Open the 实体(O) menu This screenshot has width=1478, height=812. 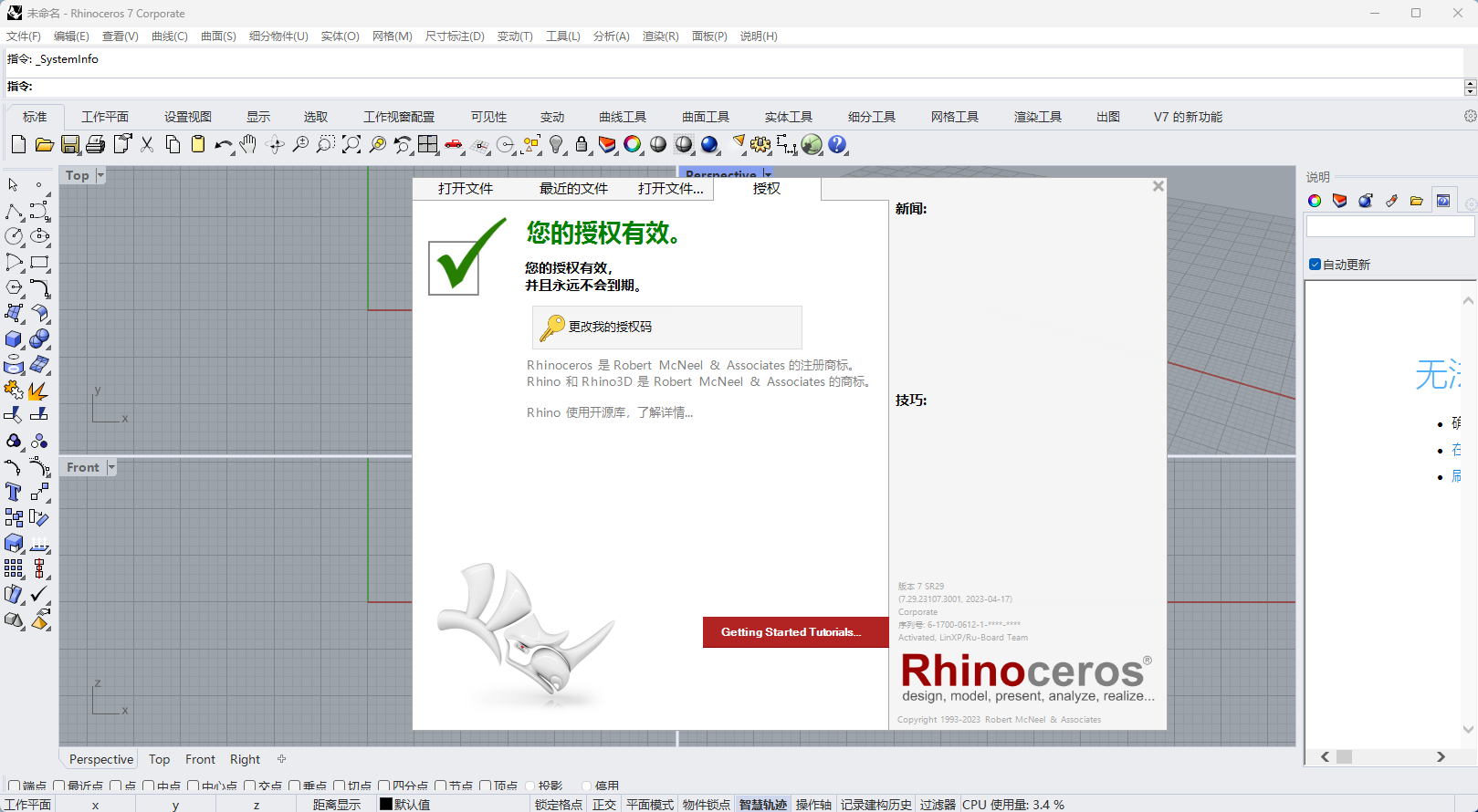click(x=340, y=36)
